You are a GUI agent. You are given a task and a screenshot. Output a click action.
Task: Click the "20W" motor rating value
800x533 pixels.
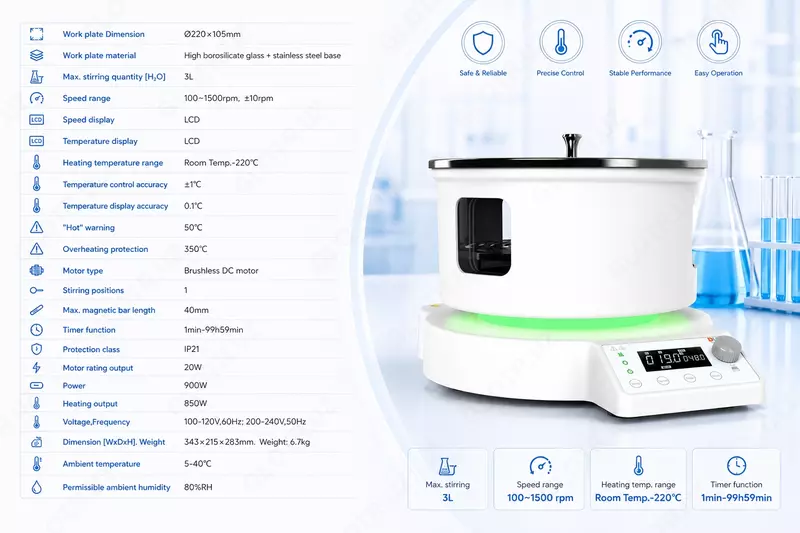(193, 367)
